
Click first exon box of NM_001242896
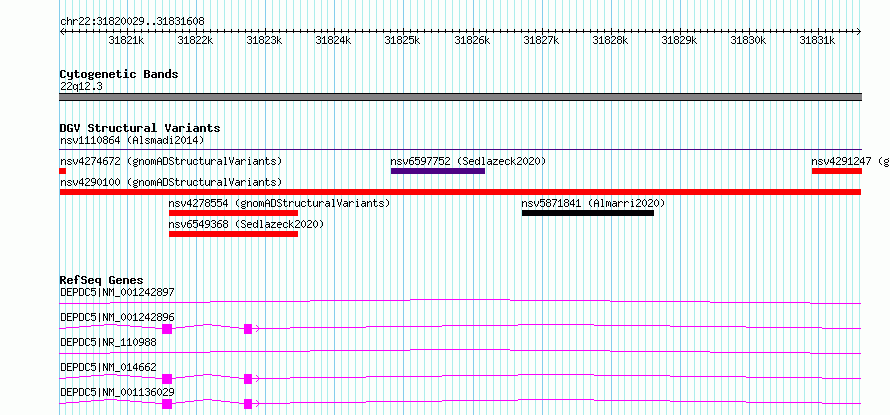[x=167, y=329]
